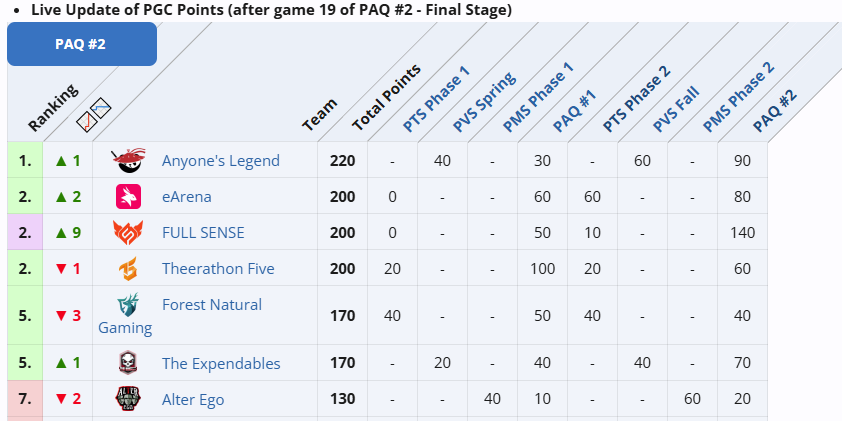Open the Anyone's Legend team link
The image size is (842, 421).
(x=220, y=160)
